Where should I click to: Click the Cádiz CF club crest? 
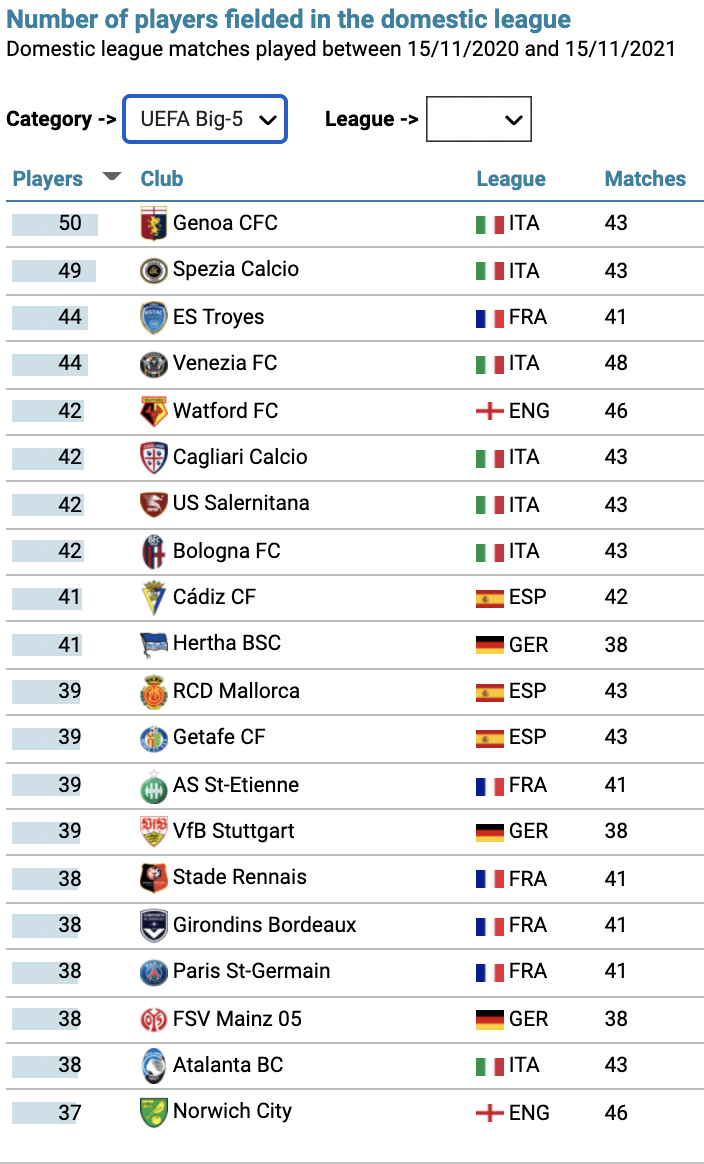(154, 598)
